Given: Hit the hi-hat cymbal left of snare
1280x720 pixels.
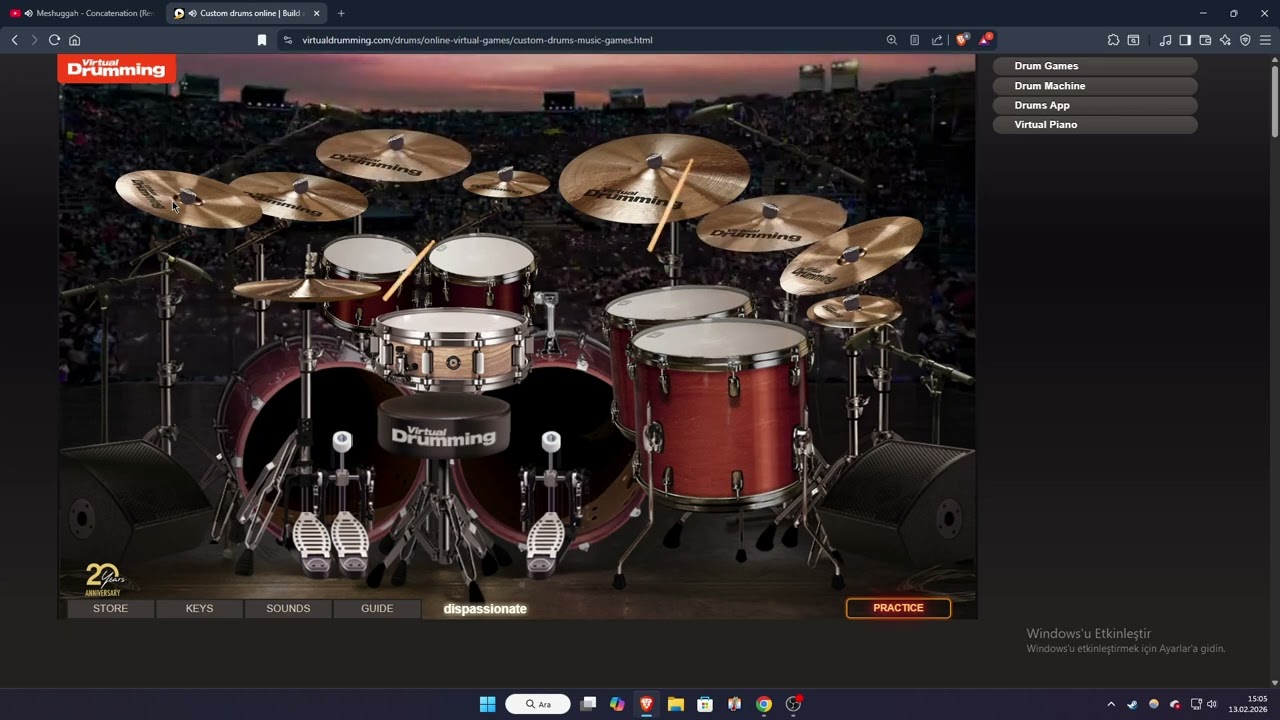Looking at the screenshot, I should pyautogui.click(x=307, y=289).
